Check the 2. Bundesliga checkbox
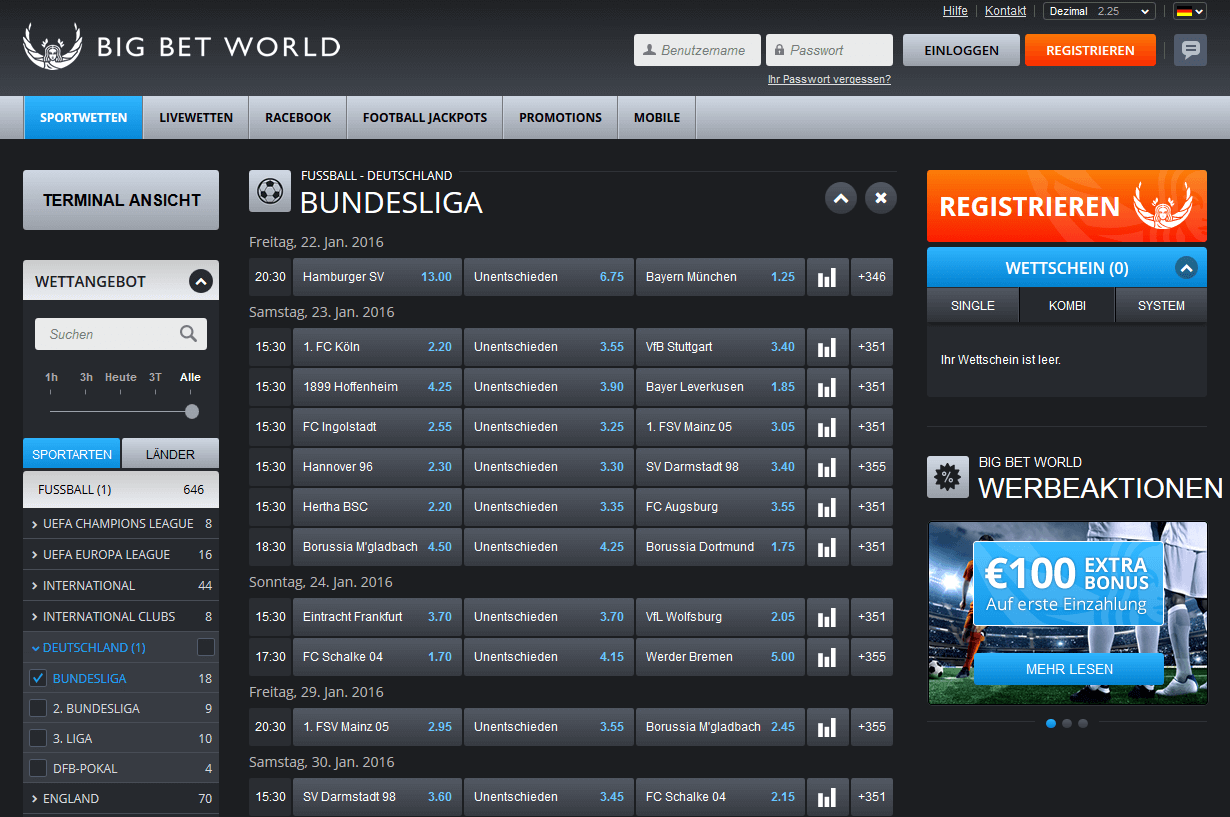 (38, 708)
